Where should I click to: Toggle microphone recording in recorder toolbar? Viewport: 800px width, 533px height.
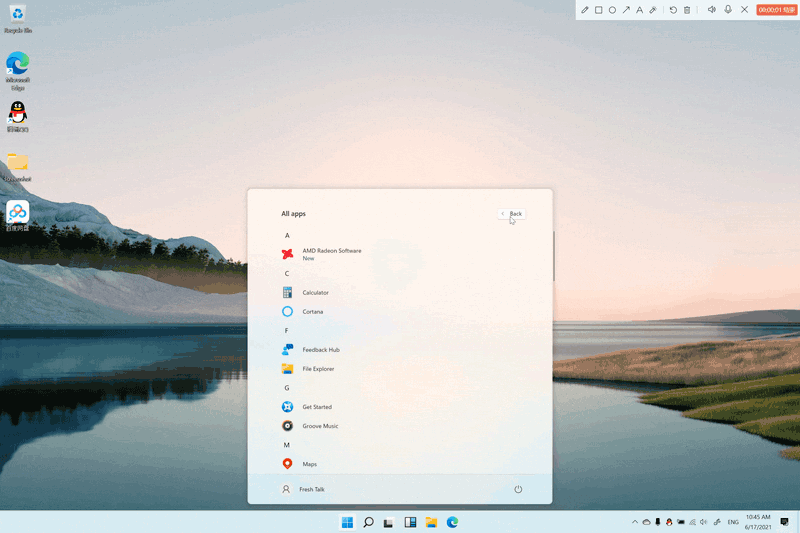[728, 10]
